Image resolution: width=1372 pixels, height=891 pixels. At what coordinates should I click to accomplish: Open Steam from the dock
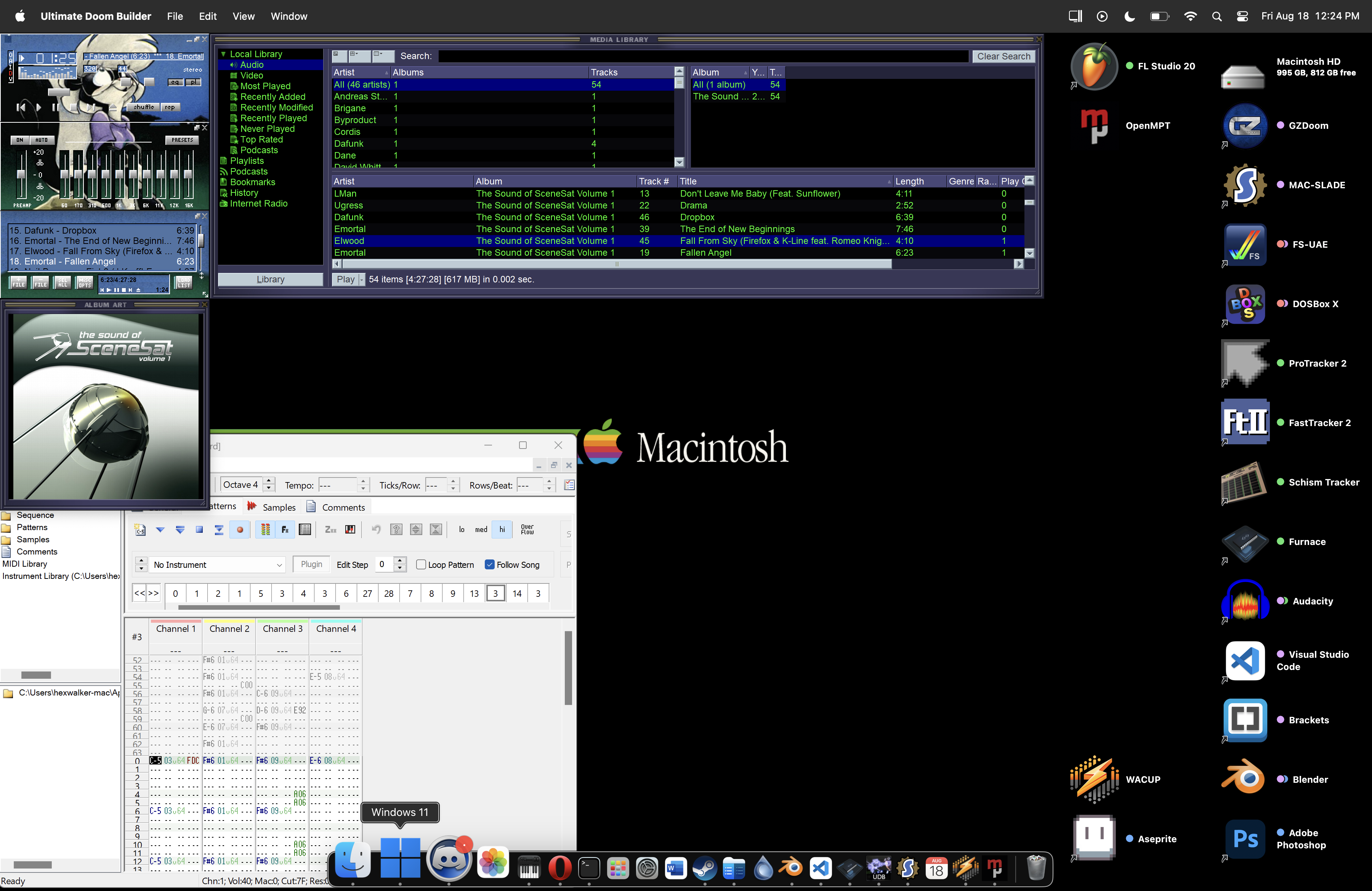(x=704, y=869)
